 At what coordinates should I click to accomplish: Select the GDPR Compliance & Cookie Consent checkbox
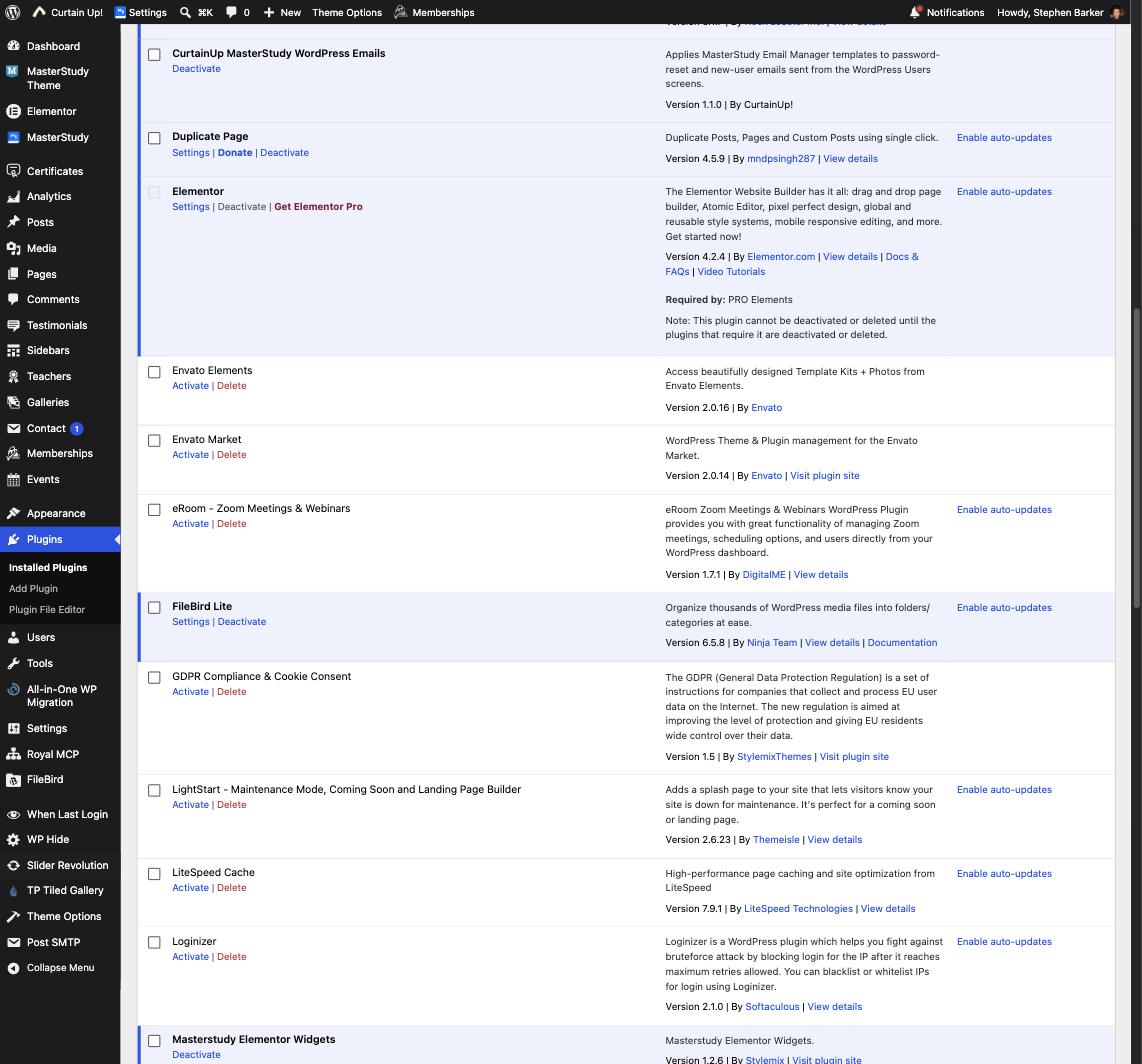154,677
